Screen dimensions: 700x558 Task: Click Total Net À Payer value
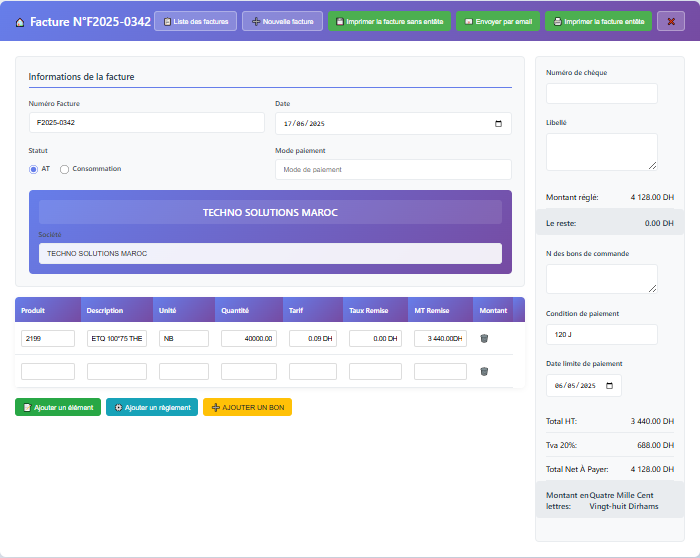pos(652,469)
